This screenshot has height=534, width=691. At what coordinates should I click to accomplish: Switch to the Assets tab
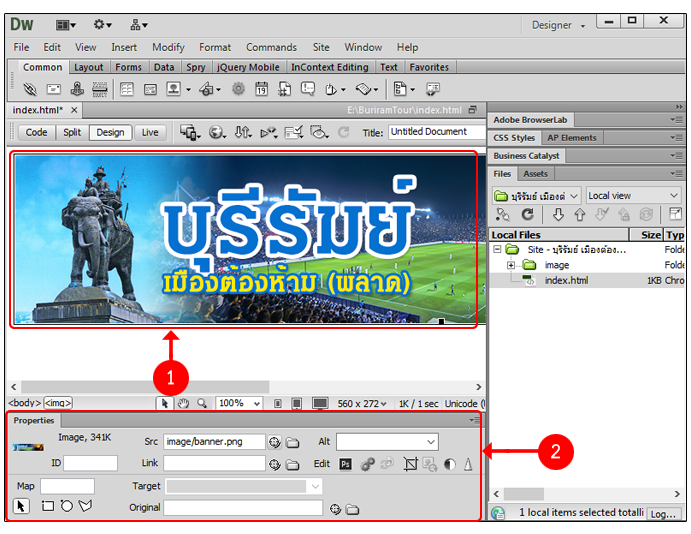click(536, 174)
